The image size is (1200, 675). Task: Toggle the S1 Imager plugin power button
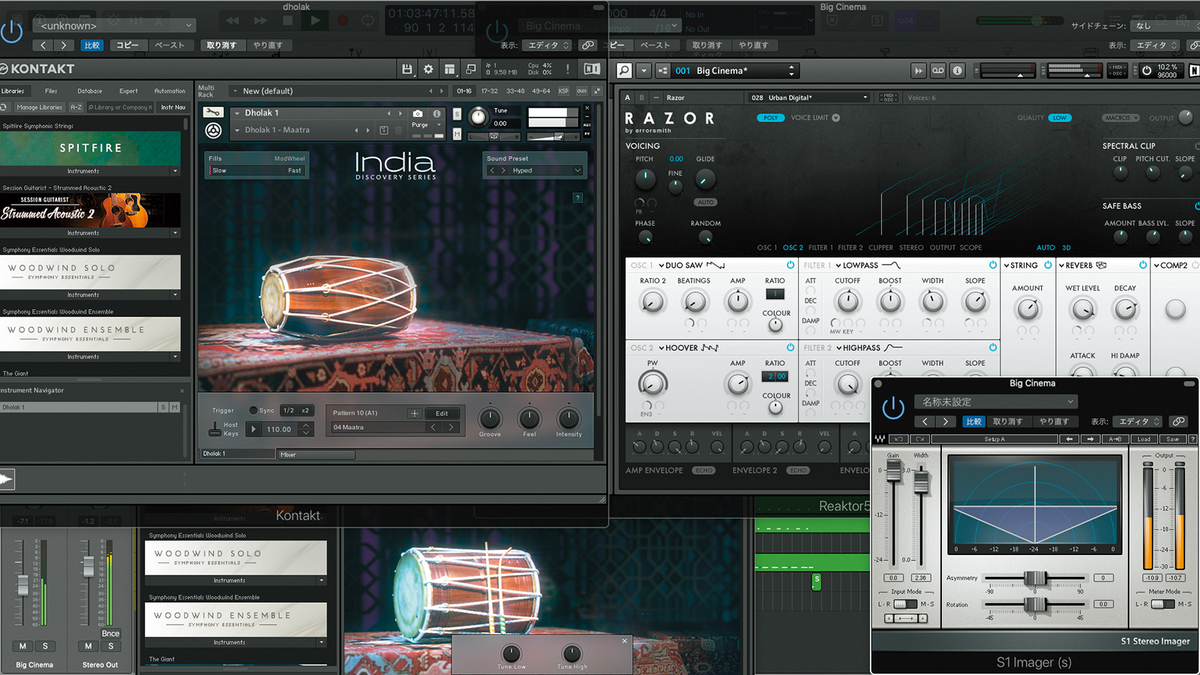892,408
